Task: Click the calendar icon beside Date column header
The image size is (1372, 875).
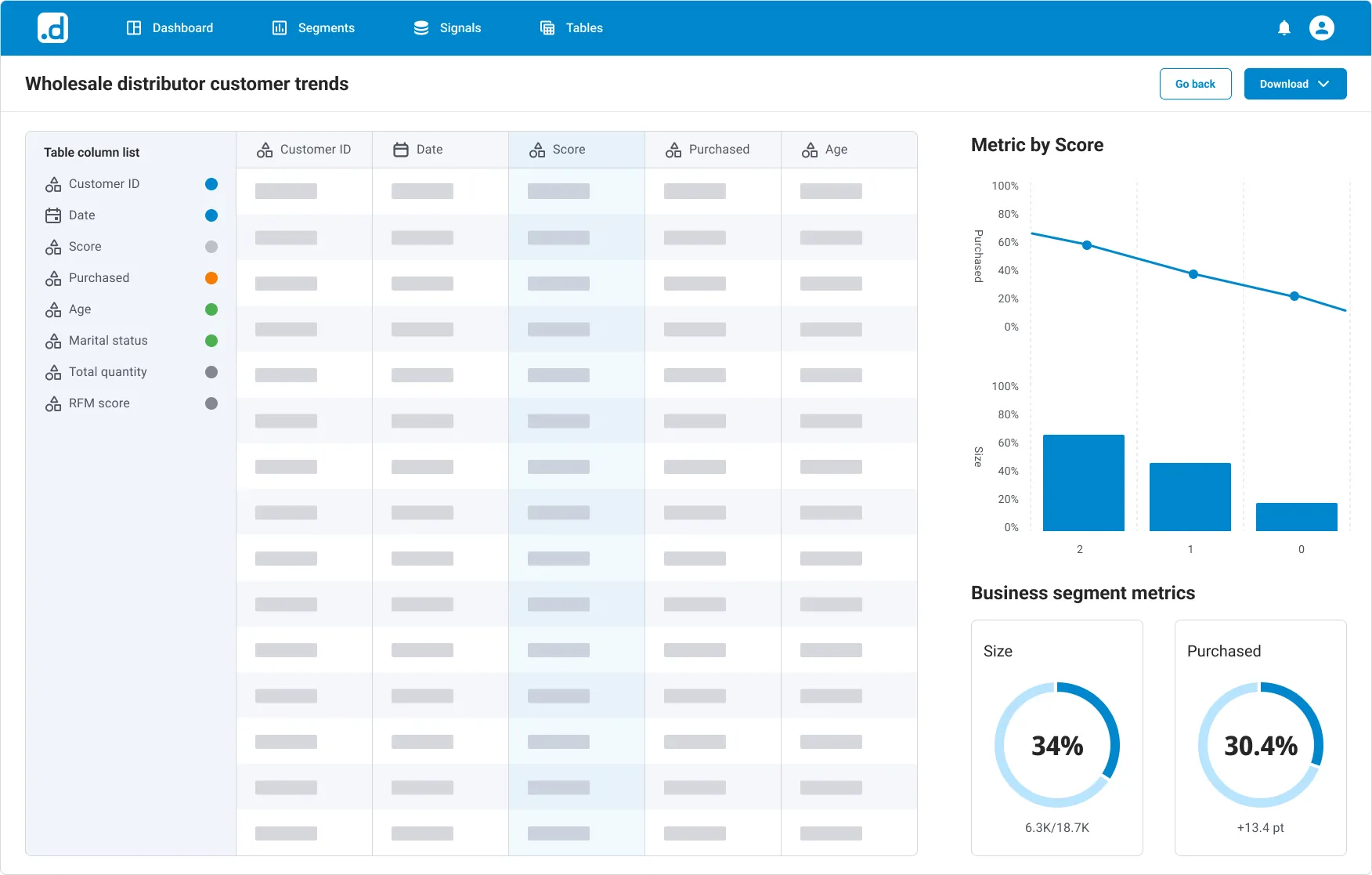Action: [402, 149]
